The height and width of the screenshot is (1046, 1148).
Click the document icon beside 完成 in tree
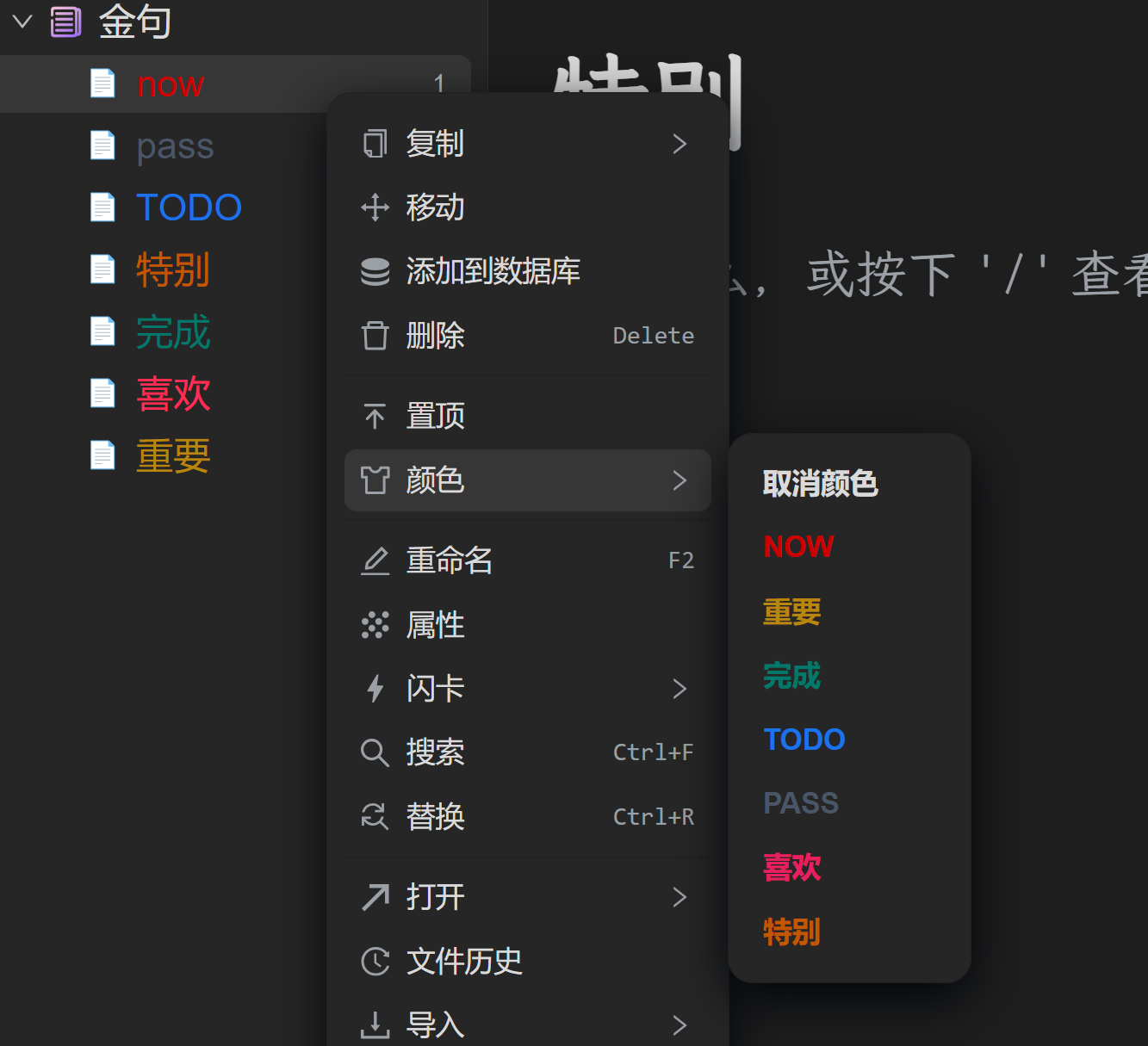pyautogui.click(x=102, y=331)
